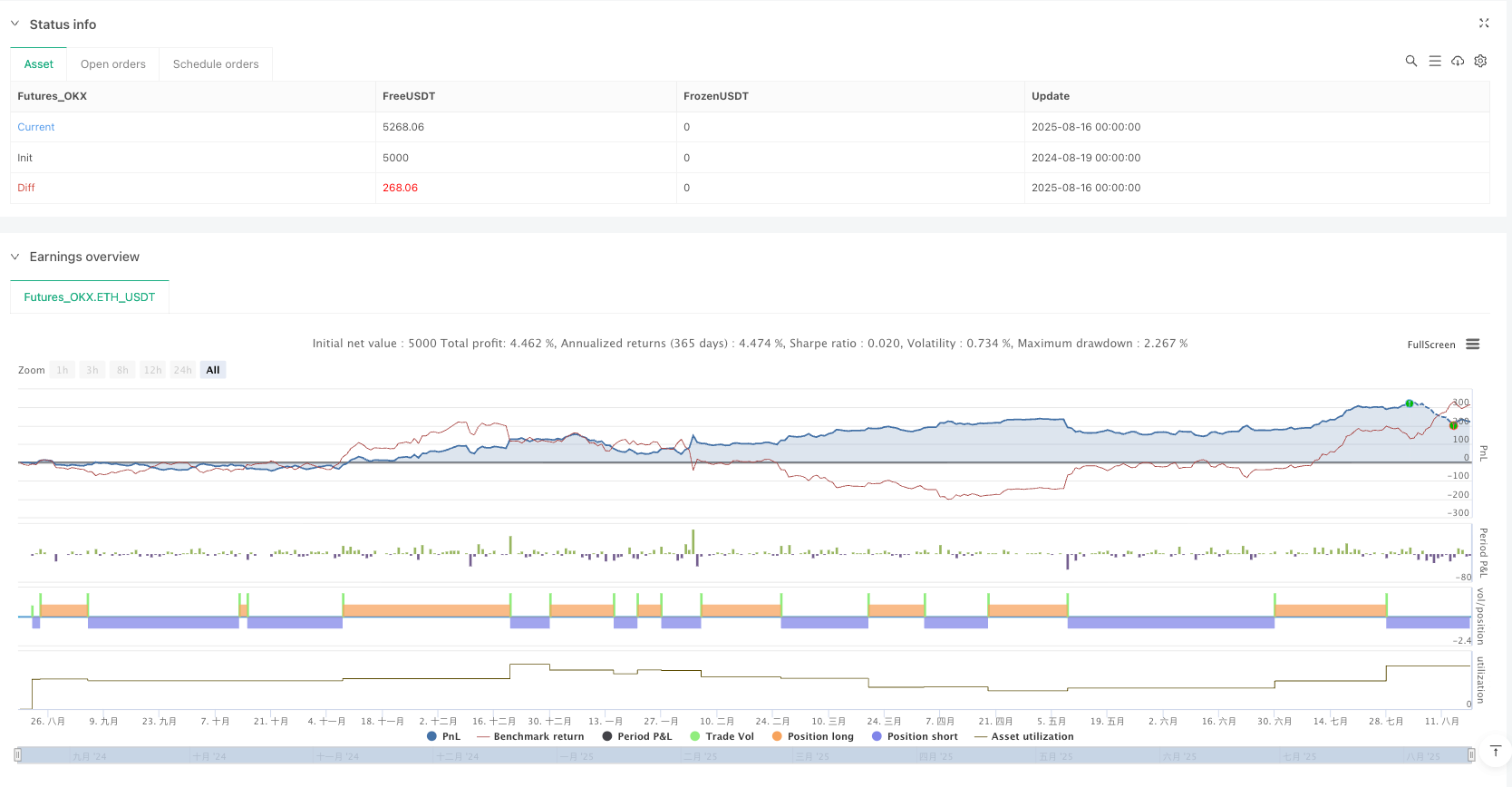
Task: Open the settings gear icon
Action: (x=1480, y=61)
